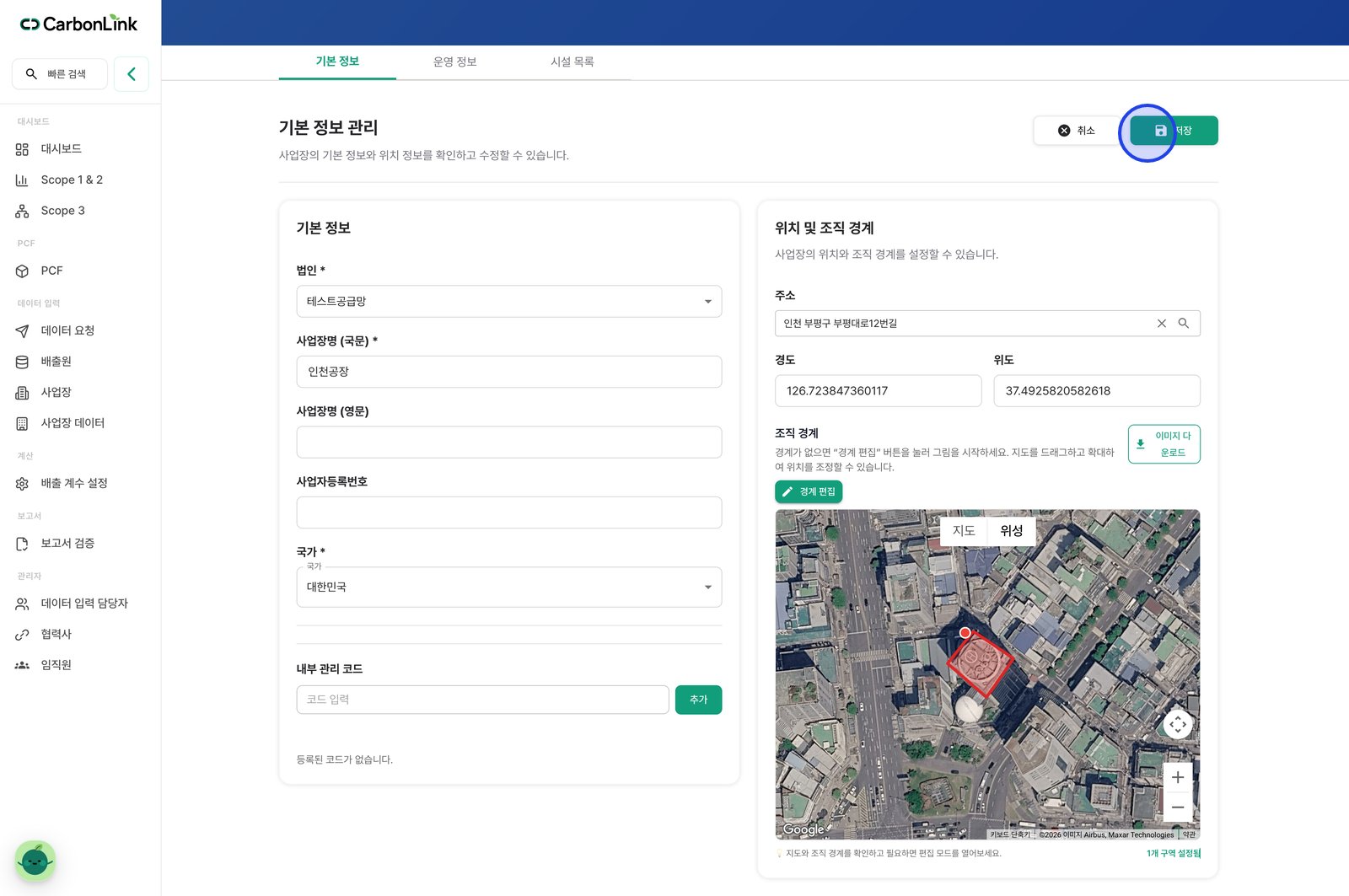Viewport: 1349px width, 896px height.
Task: Open the 시설 목록 tab
Action: pyautogui.click(x=572, y=62)
